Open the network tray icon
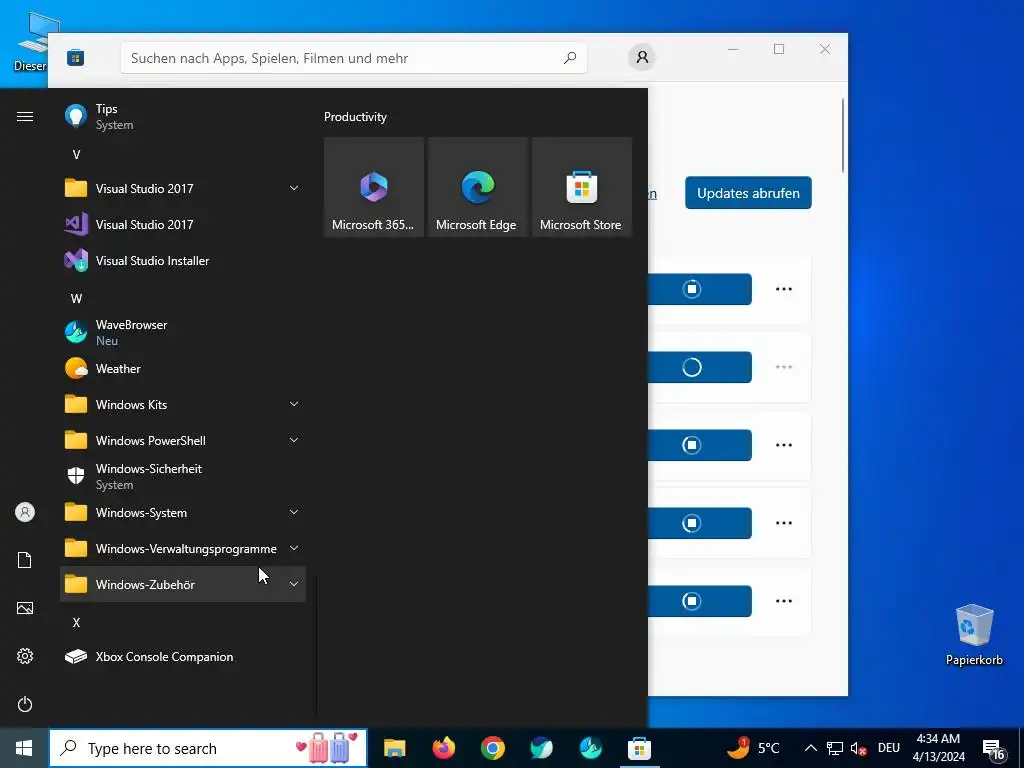Screen dimensions: 1024x768 [x=835, y=748]
